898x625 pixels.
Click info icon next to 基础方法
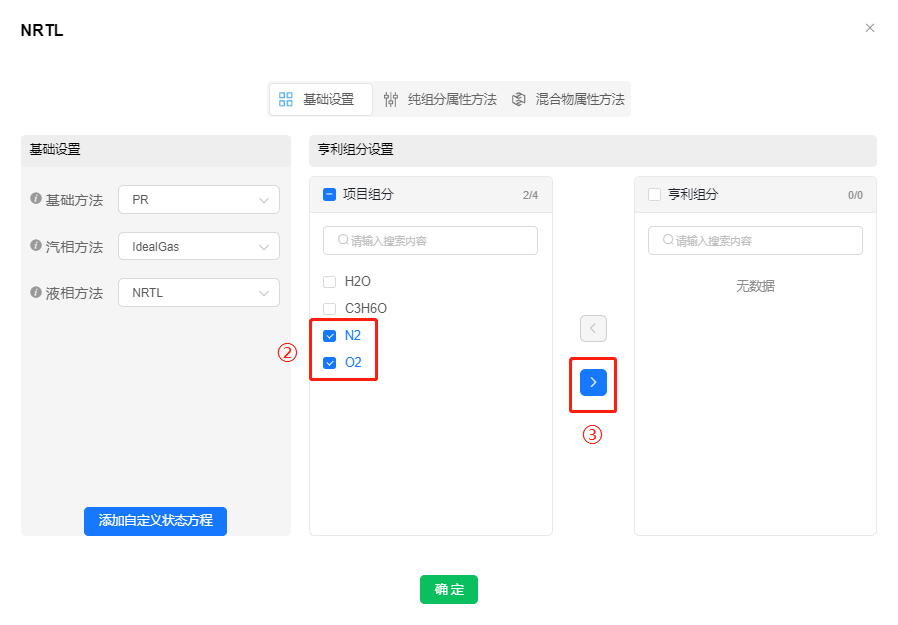pos(36,199)
